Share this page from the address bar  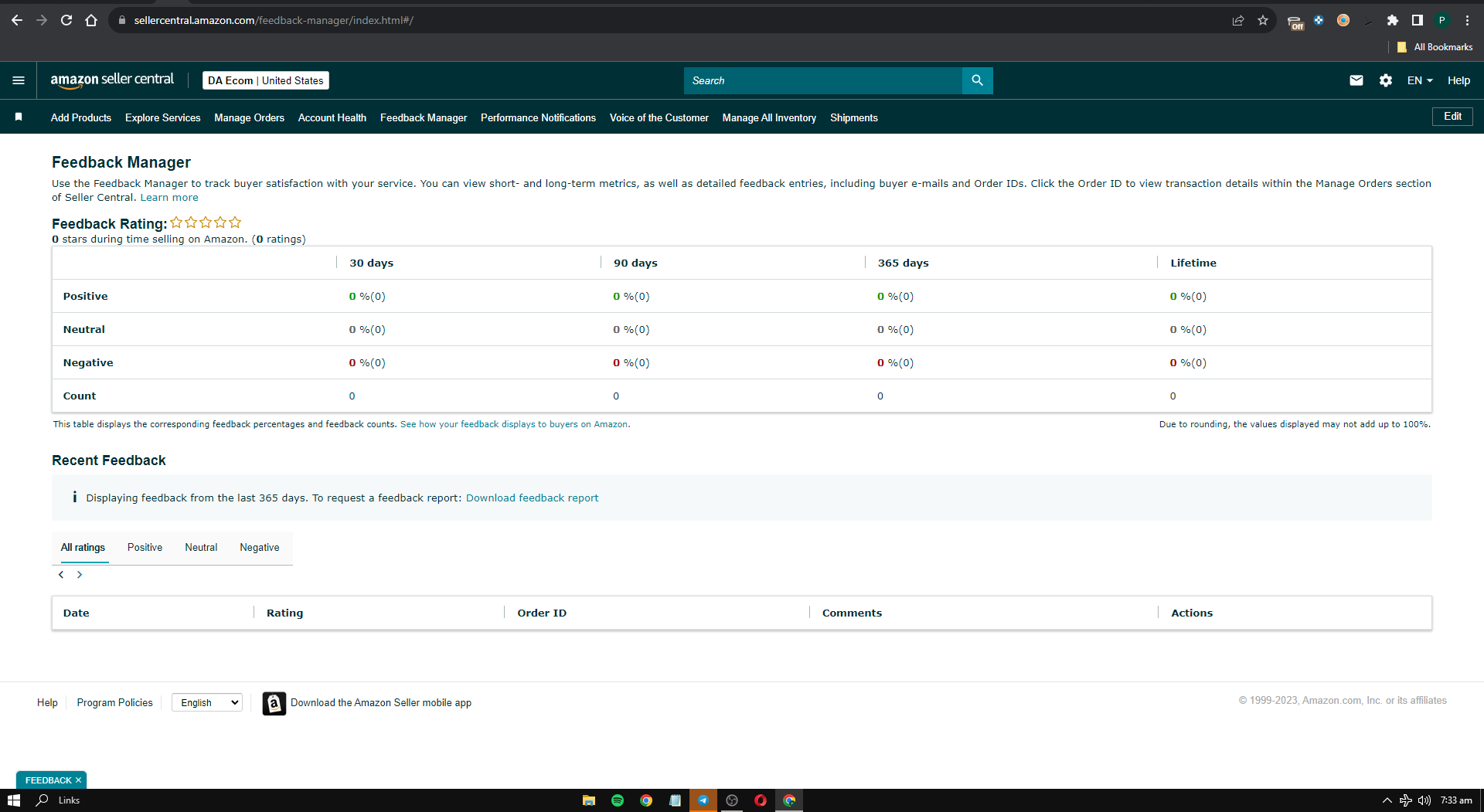[x=1238, y=20]
